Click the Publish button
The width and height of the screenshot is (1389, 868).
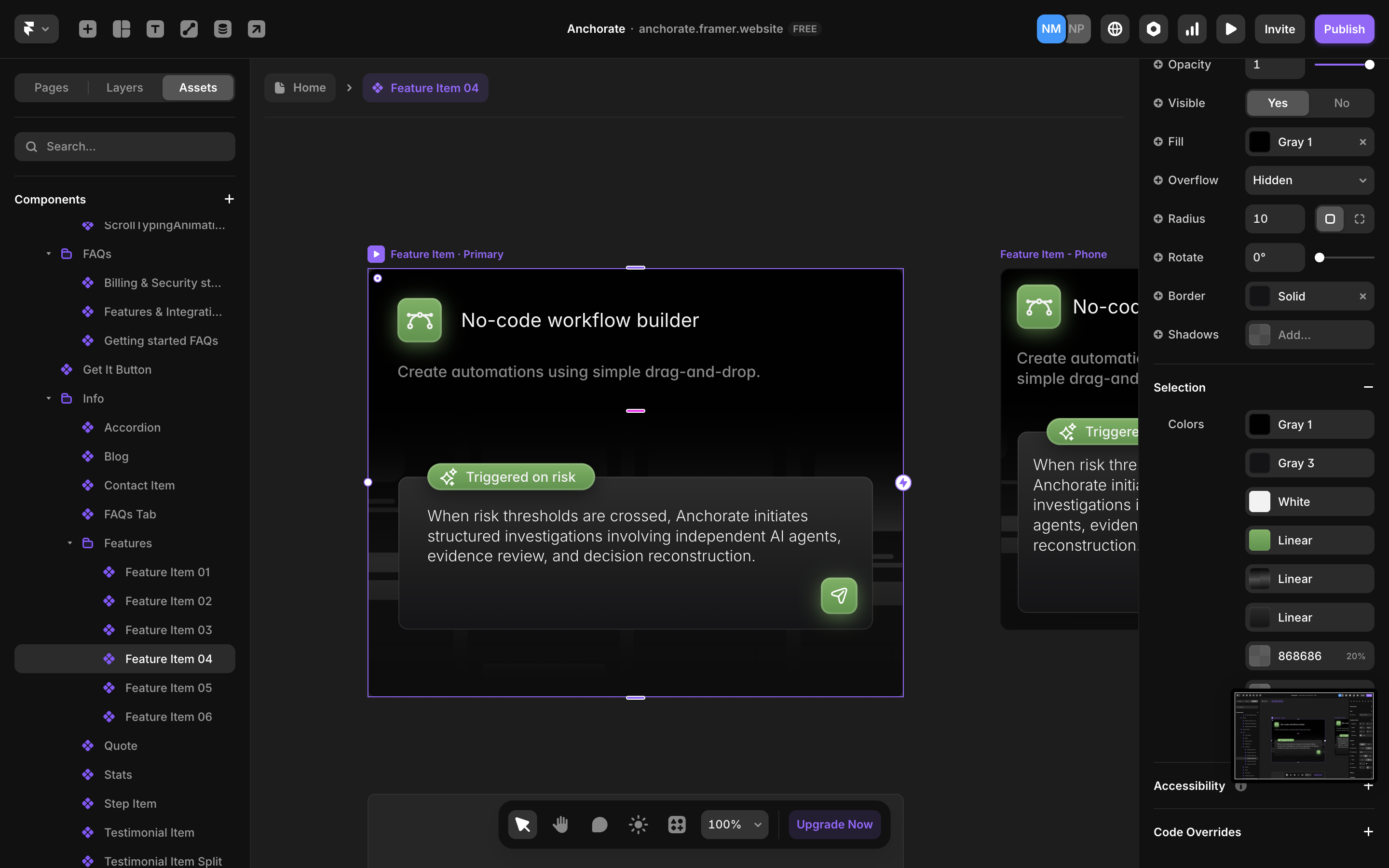point(1343,29)
